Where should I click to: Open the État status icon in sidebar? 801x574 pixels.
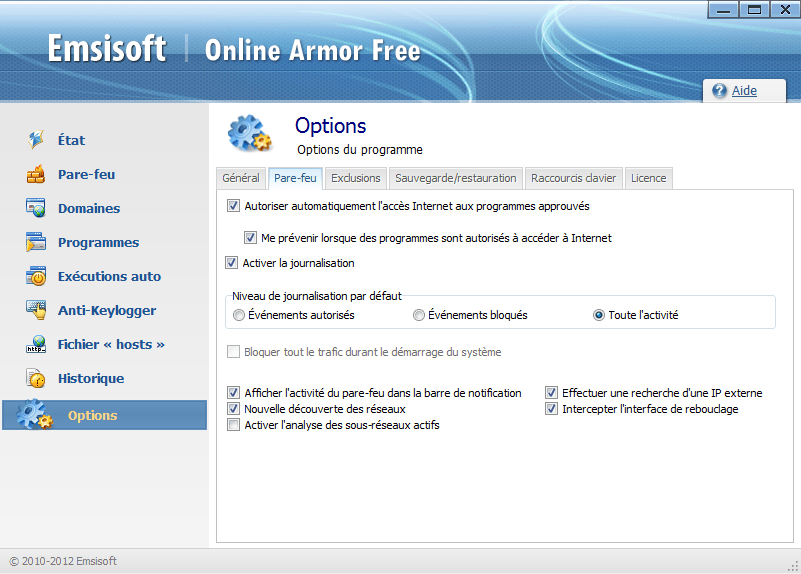tap(36, 139)
